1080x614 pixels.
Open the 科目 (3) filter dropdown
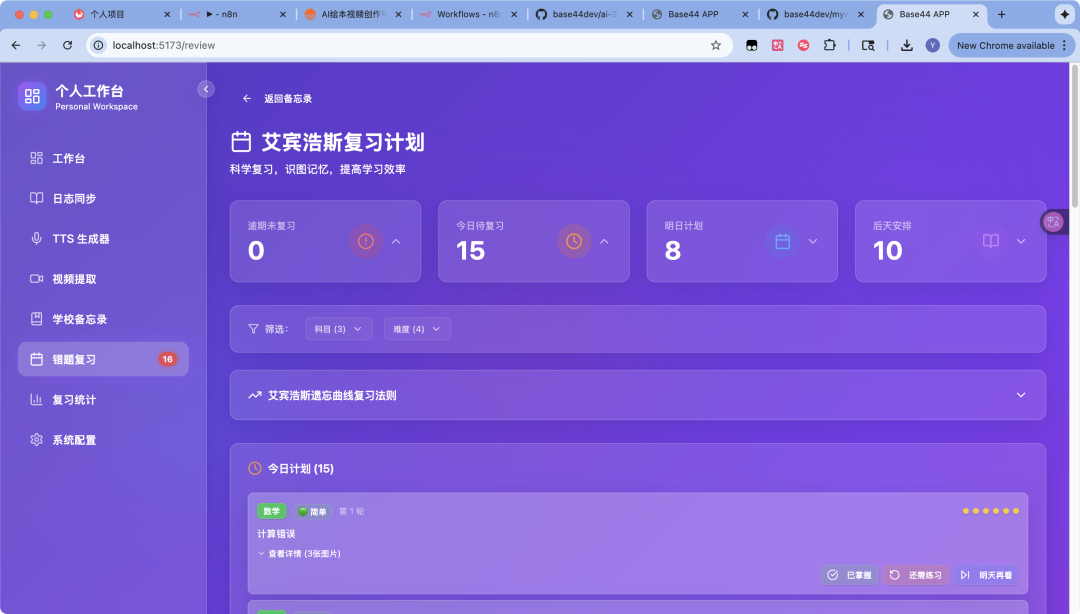coord(338,329)
